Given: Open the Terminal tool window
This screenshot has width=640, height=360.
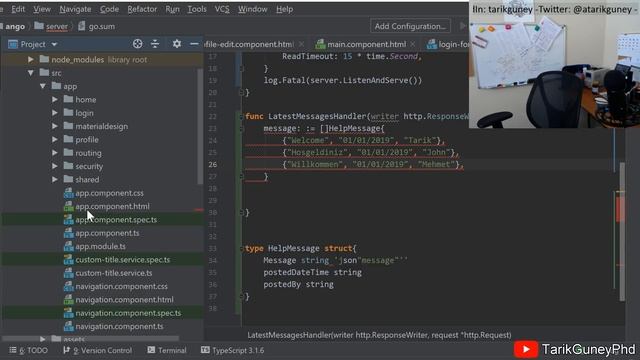Looking at the screenshot, I should (167, 350).
